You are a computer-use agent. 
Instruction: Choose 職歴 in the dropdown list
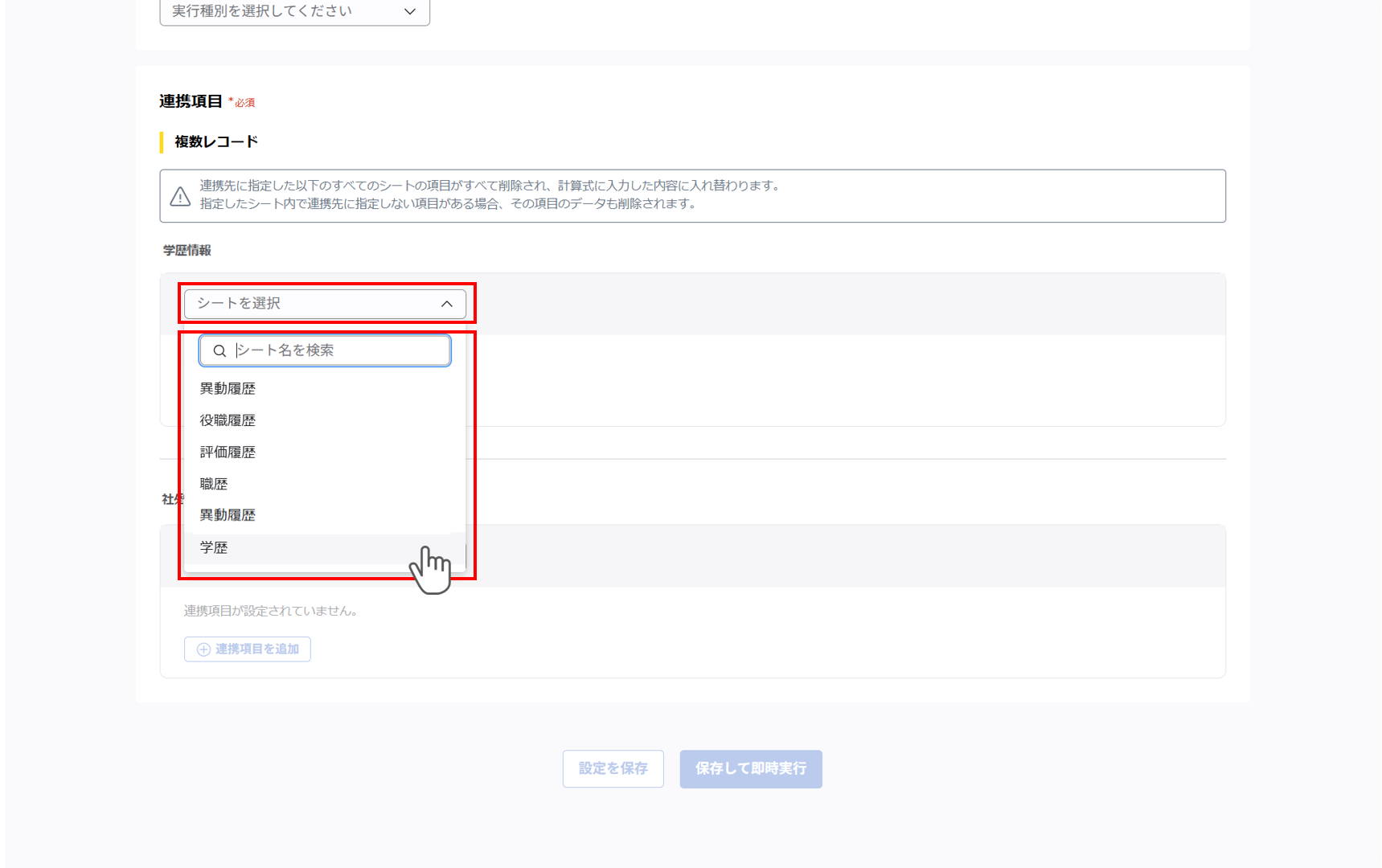(214, 483)
